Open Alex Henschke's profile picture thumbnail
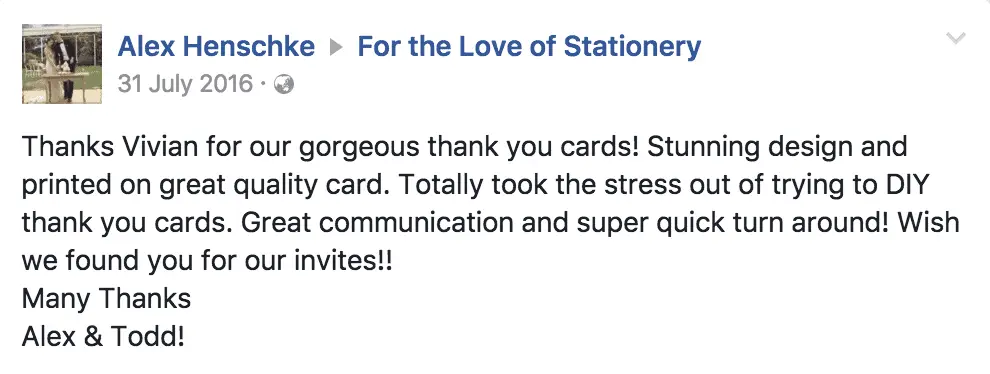Viewport: 990px width, 374px height. click(62, 64)
